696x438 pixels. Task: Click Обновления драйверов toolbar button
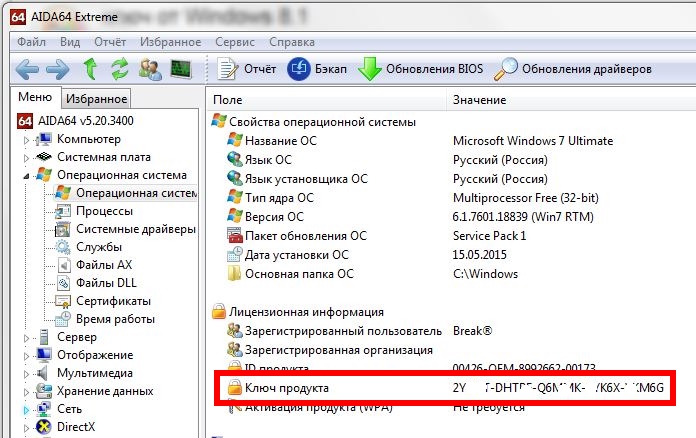point(575,69)
